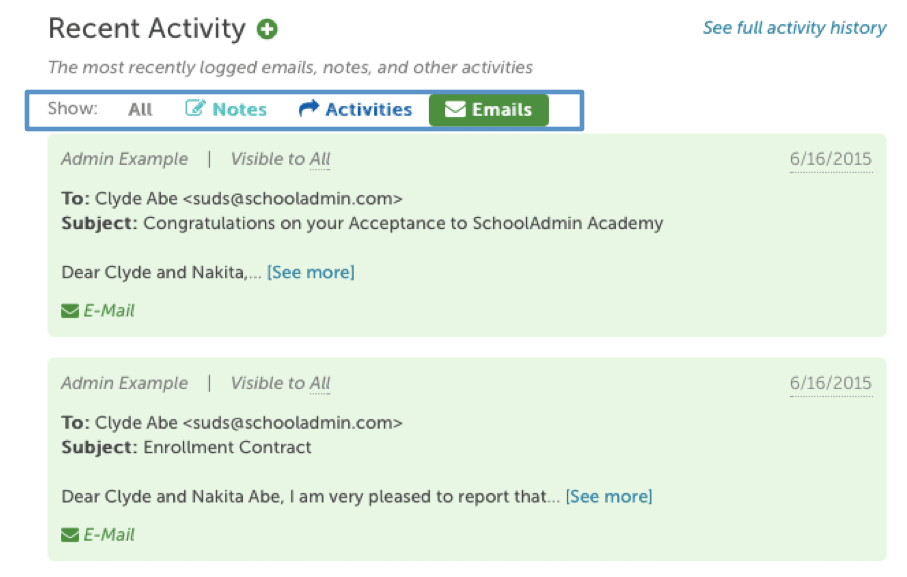Click E-Mail label of first entry
Screen dimensions: 907x577
coord(109,311)
